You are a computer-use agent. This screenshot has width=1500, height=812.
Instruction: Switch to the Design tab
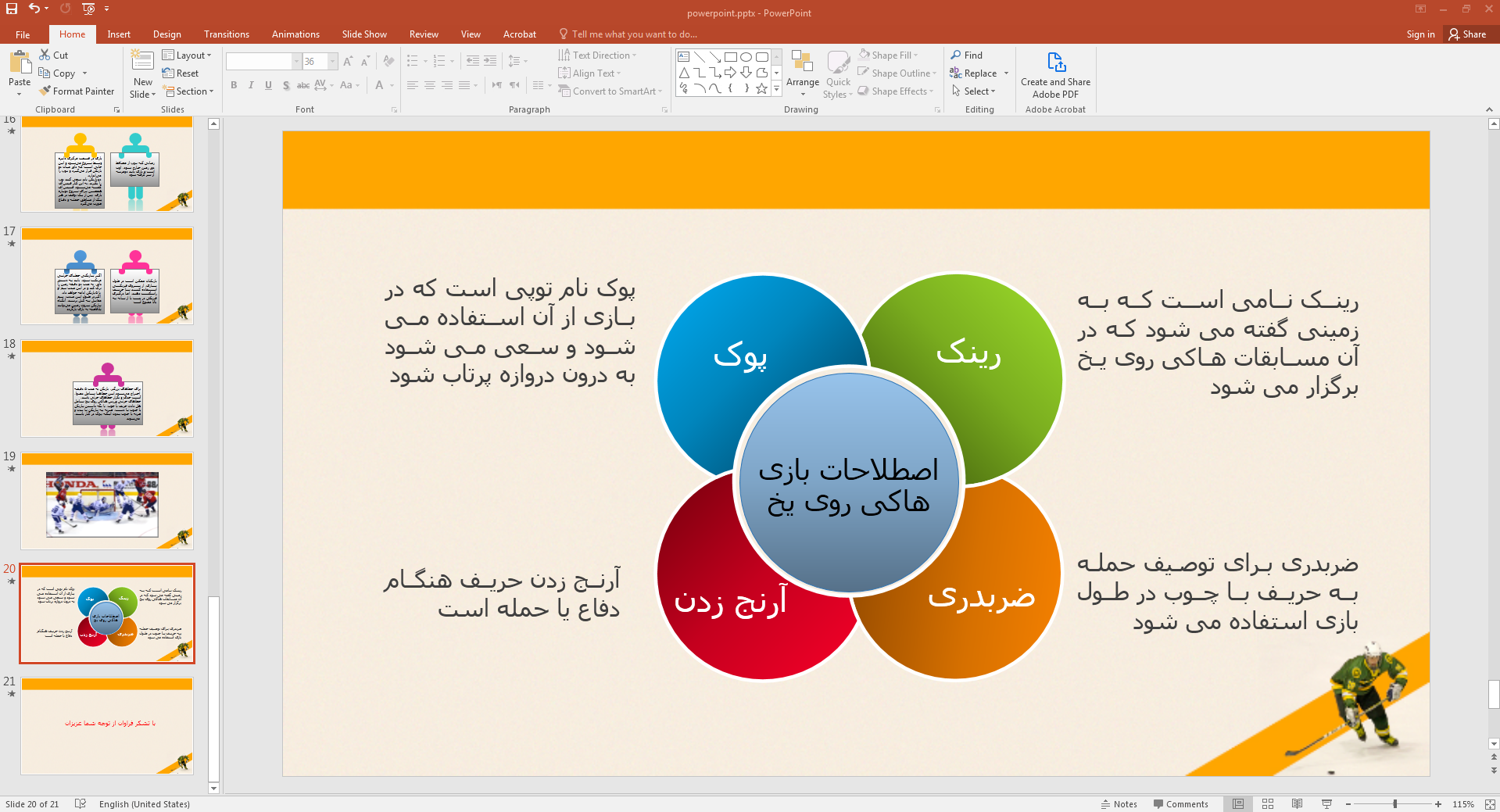point(166,34)
